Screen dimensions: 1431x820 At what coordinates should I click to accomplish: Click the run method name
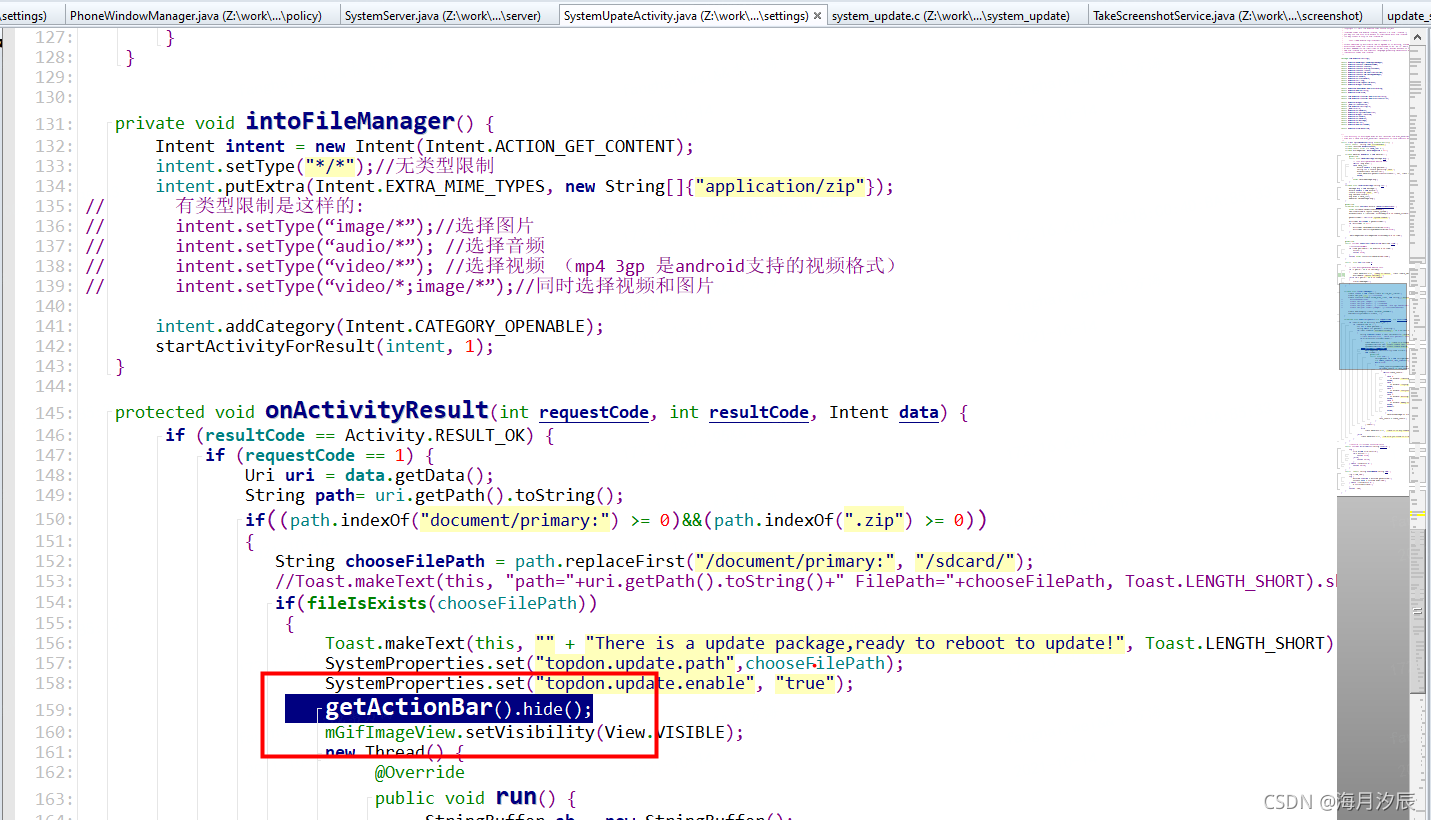[518, 796]
